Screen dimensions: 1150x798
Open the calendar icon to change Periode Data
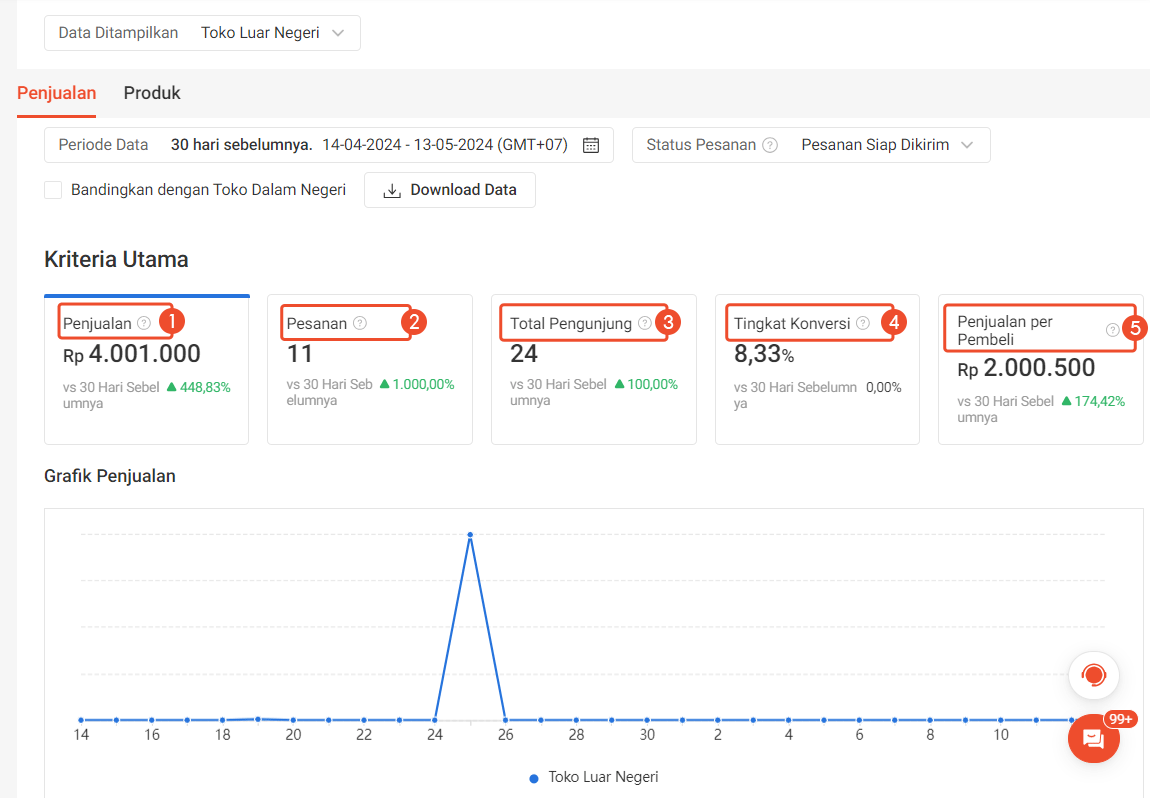click(x=590, y=145)
